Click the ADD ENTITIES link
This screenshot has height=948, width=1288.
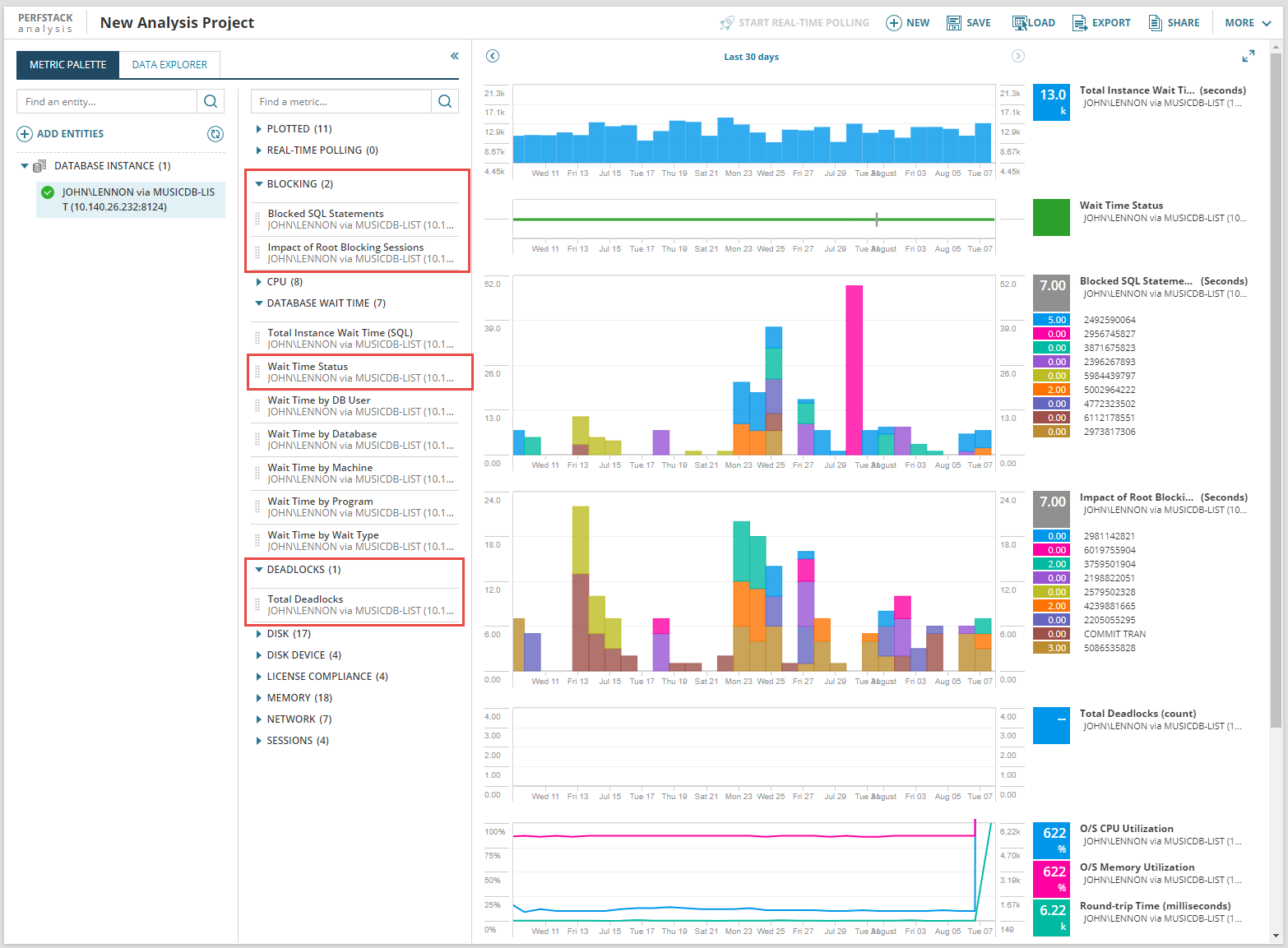click(x=70, y=134)
